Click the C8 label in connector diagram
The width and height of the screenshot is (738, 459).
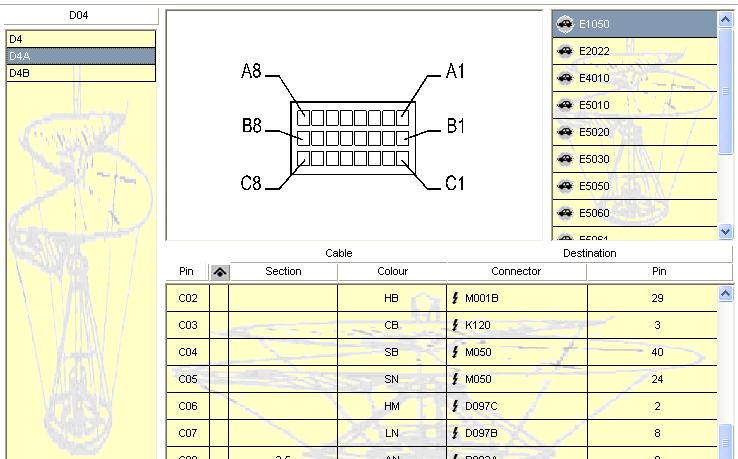pyautogui.click(x=251, y=183)
